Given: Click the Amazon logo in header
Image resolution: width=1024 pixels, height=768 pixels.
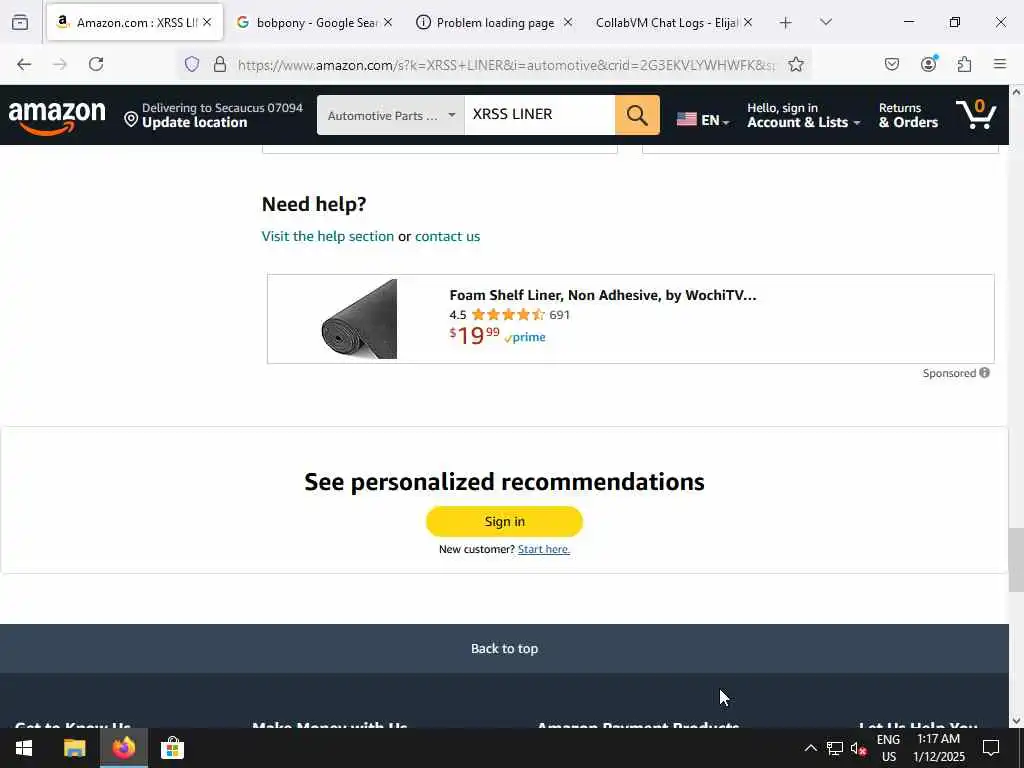Looking at the screenshot, I should [x=57, y=117].
